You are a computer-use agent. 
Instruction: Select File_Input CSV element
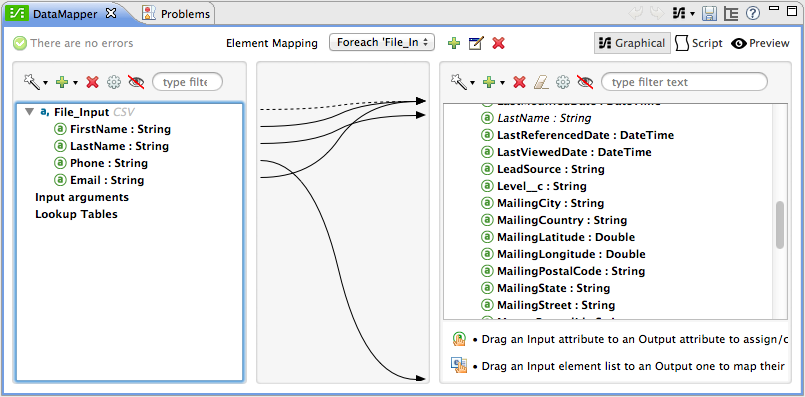click(x=87, y=112)
